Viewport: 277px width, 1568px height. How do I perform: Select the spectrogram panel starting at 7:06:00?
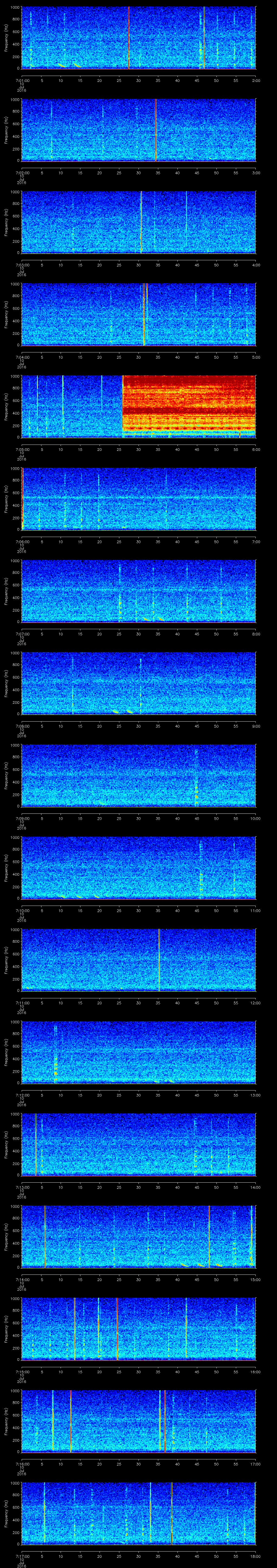(x=139, y=499)
